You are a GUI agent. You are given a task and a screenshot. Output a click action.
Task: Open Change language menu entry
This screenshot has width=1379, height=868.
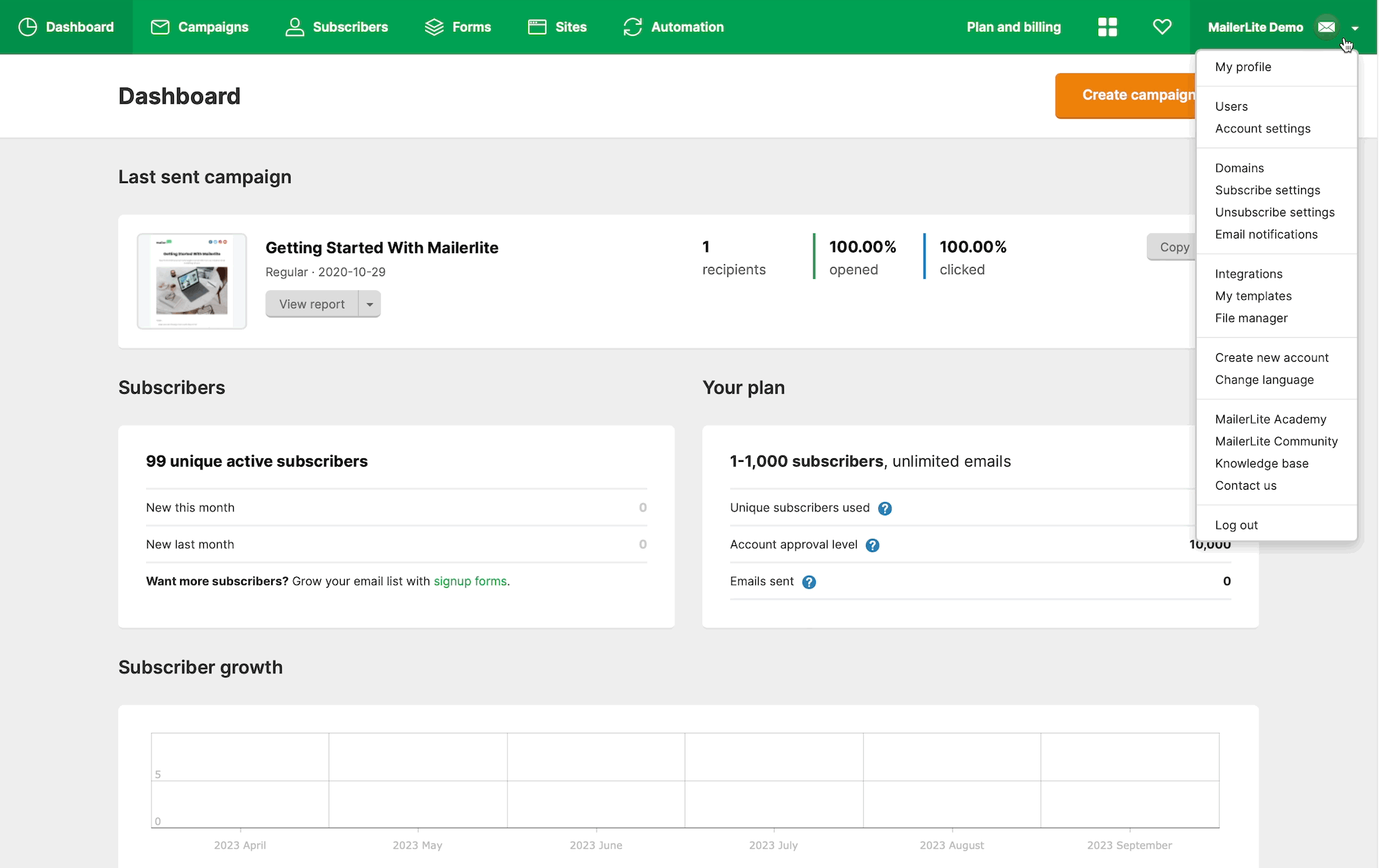(x=1264, y=380)
